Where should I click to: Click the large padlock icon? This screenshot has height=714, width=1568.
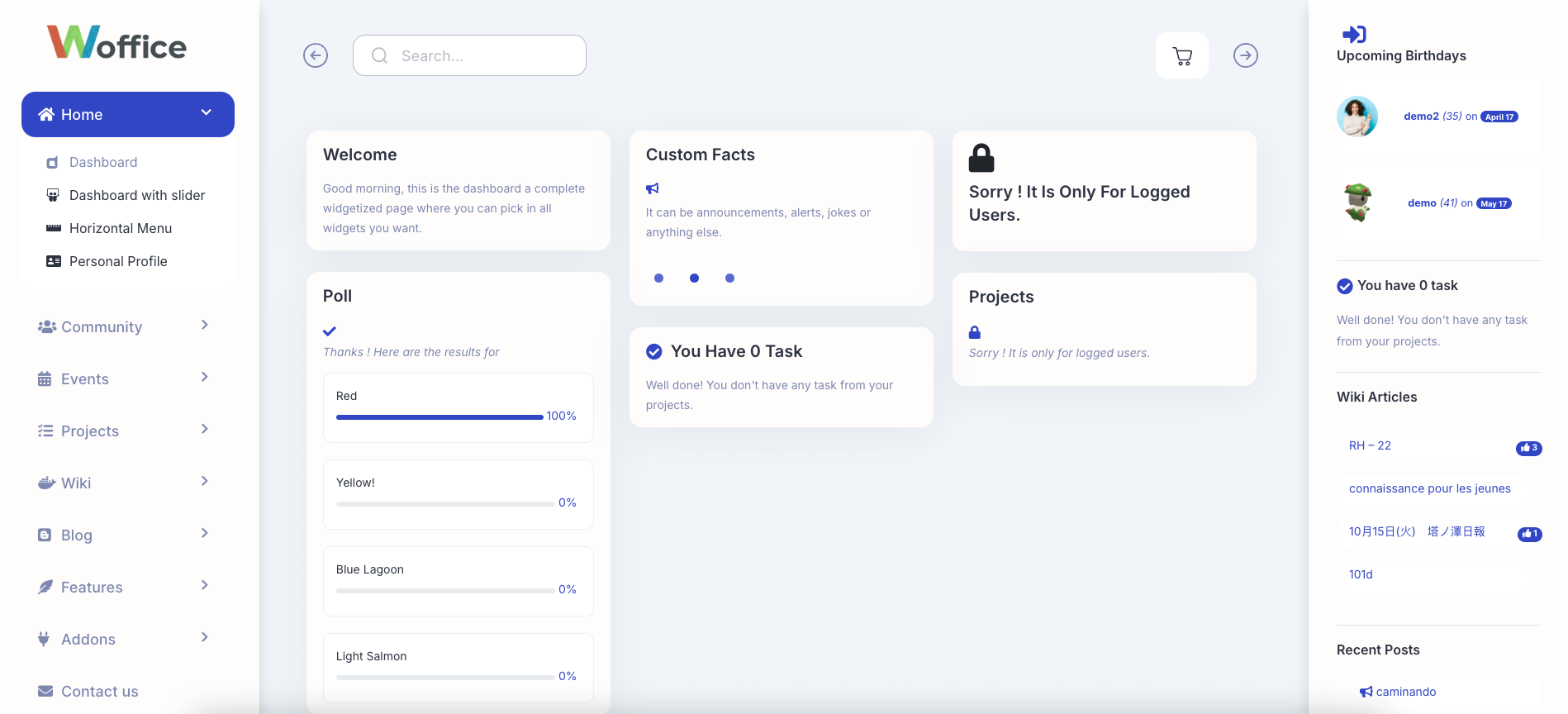(981, 158)
